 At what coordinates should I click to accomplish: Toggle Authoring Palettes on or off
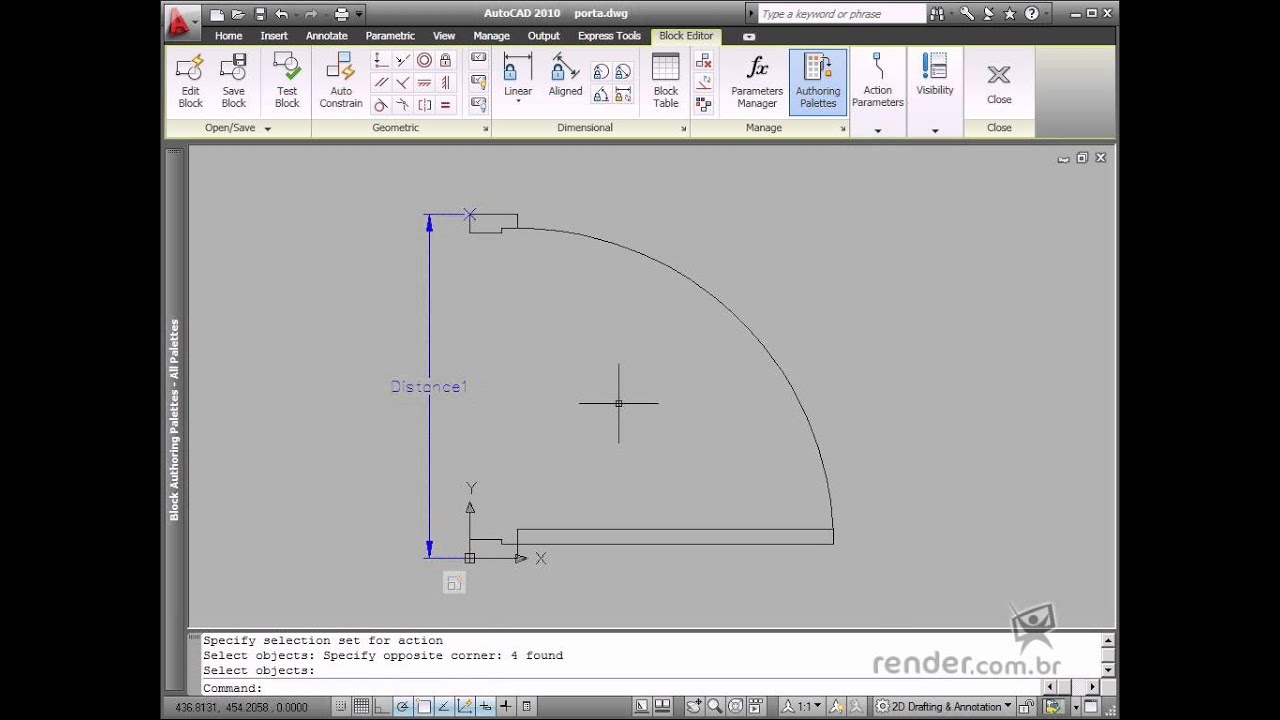818,81
